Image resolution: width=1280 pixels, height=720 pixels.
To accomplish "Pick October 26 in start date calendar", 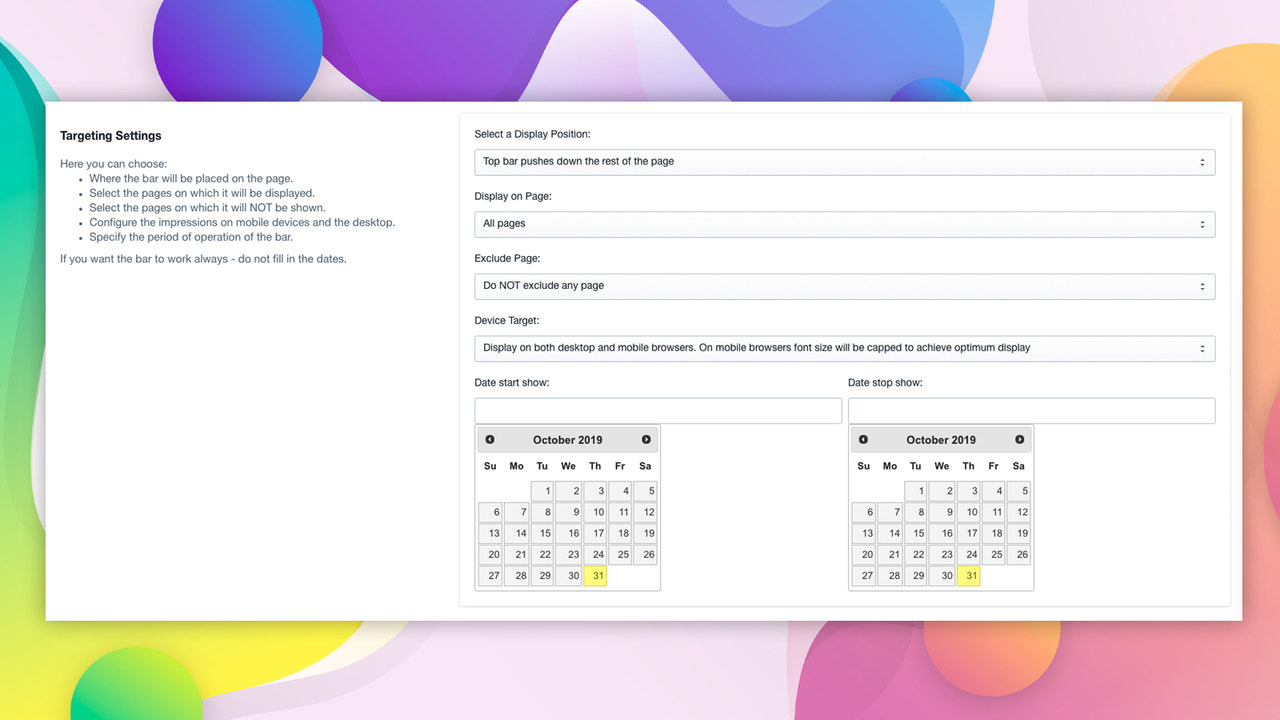I will [645, 555].
